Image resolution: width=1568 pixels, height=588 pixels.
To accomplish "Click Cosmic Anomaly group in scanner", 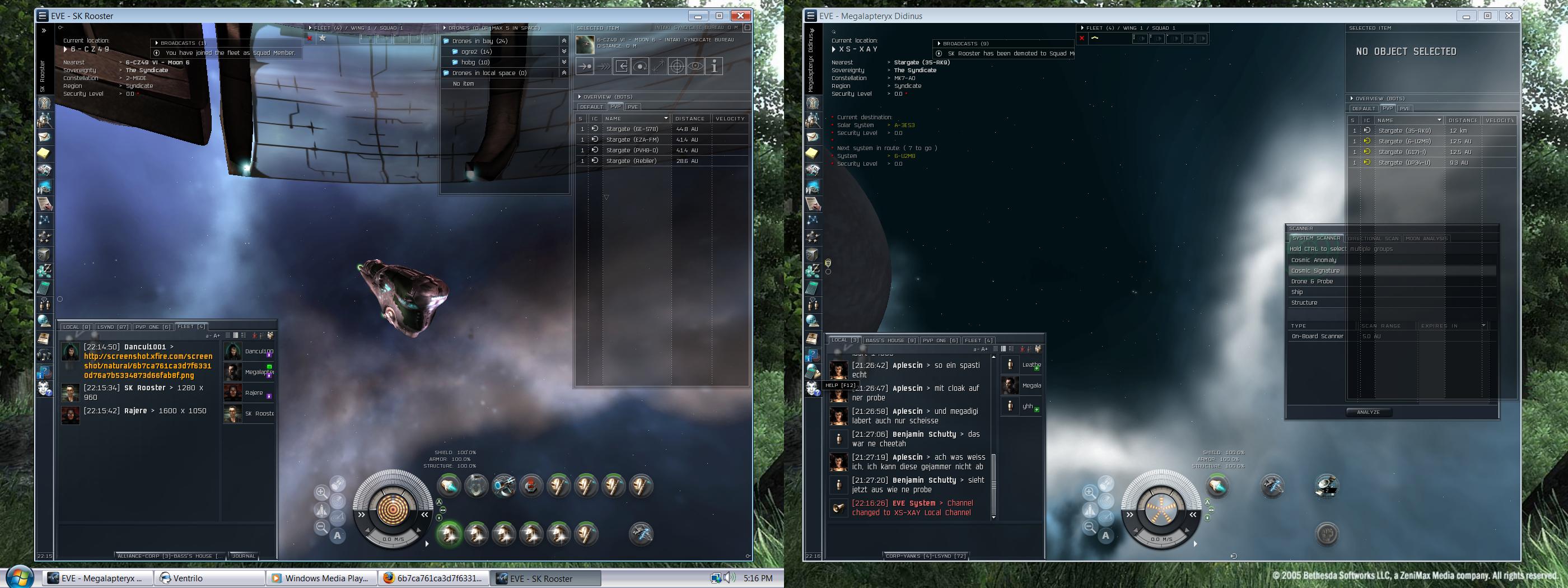I will [x=1392, y=260].
